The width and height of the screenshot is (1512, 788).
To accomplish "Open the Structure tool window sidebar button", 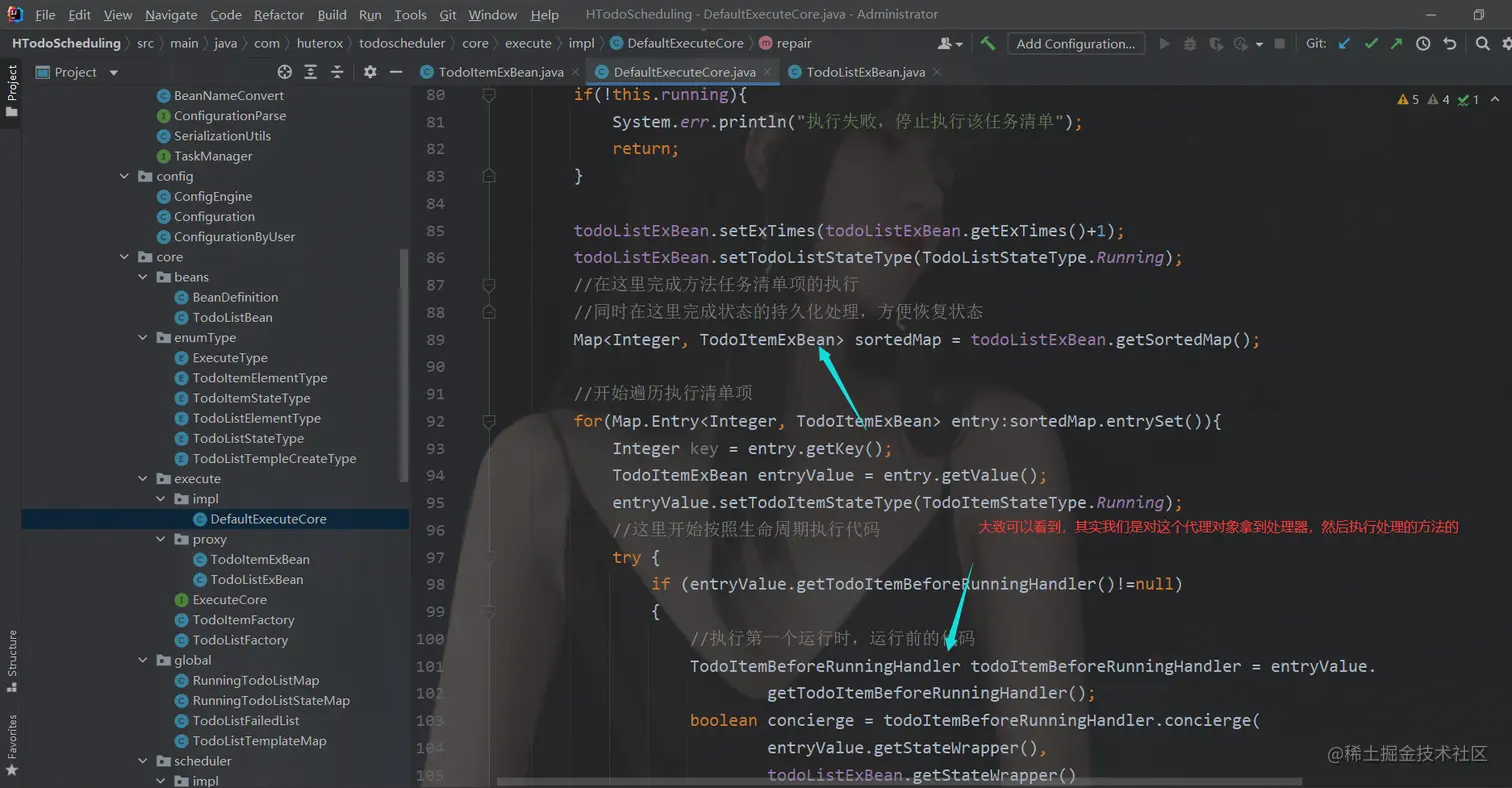I will coord(12,661).
